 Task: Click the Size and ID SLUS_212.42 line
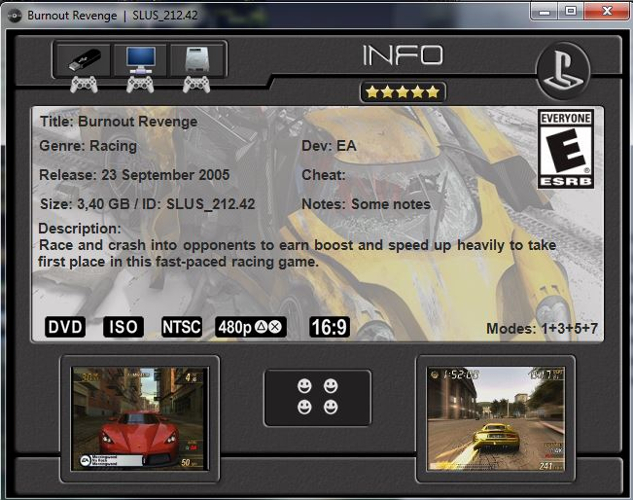tap(147, 204)
